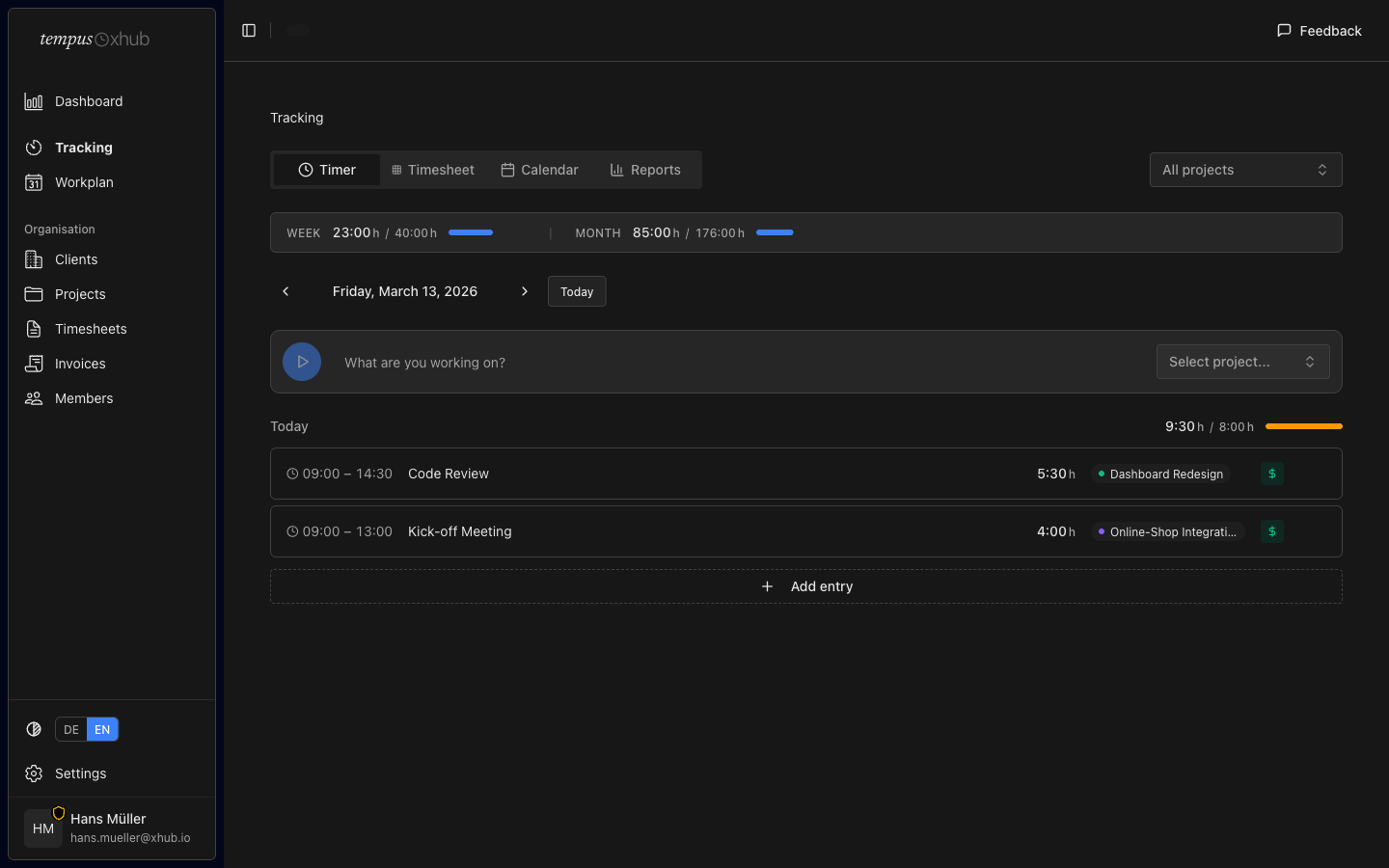Toggle billable dollar icon on Code Review
This screenshot has height=868, width=1389.
[1271, 474]
